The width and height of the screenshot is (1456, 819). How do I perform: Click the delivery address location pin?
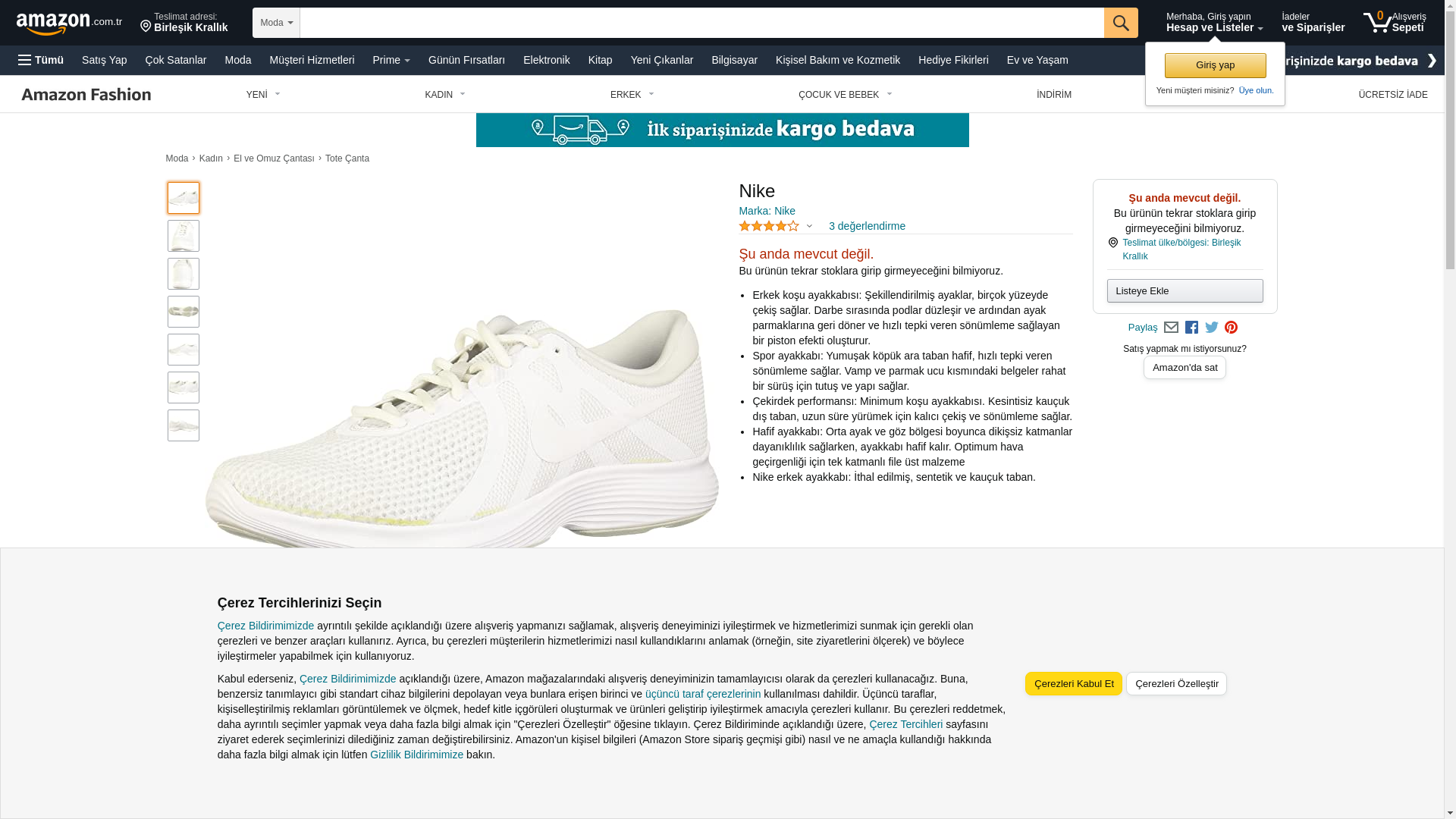(x=146, y=27)
